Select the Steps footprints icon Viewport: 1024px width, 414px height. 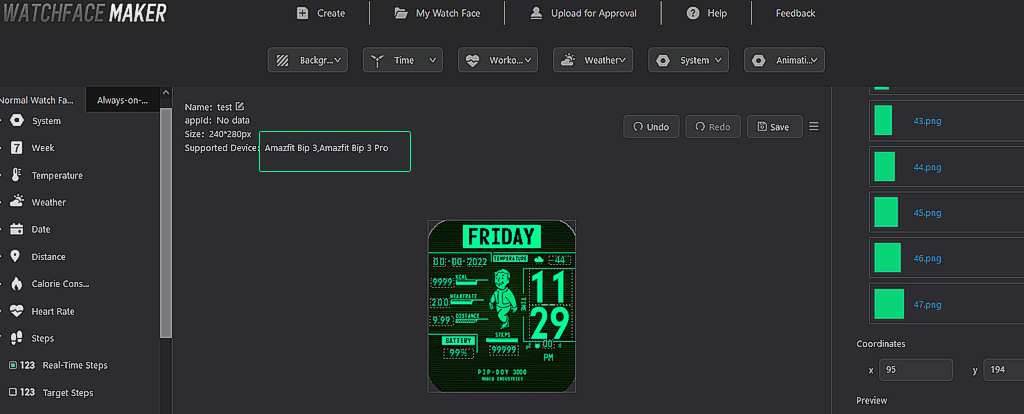[x=17, y=338]
